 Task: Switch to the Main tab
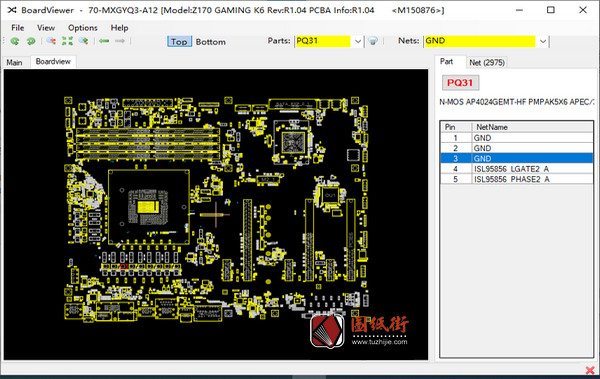point(14,62)
